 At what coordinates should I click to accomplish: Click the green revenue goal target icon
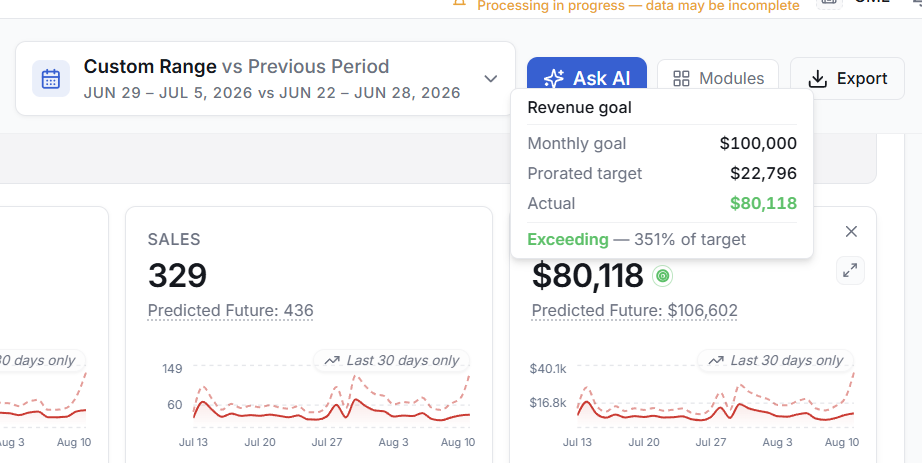coord(663,276)
